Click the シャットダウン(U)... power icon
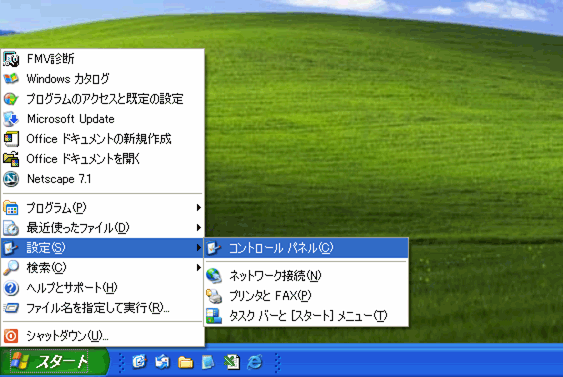The width and height of the screenshot is (563, 377). click(x=11, y=336)
